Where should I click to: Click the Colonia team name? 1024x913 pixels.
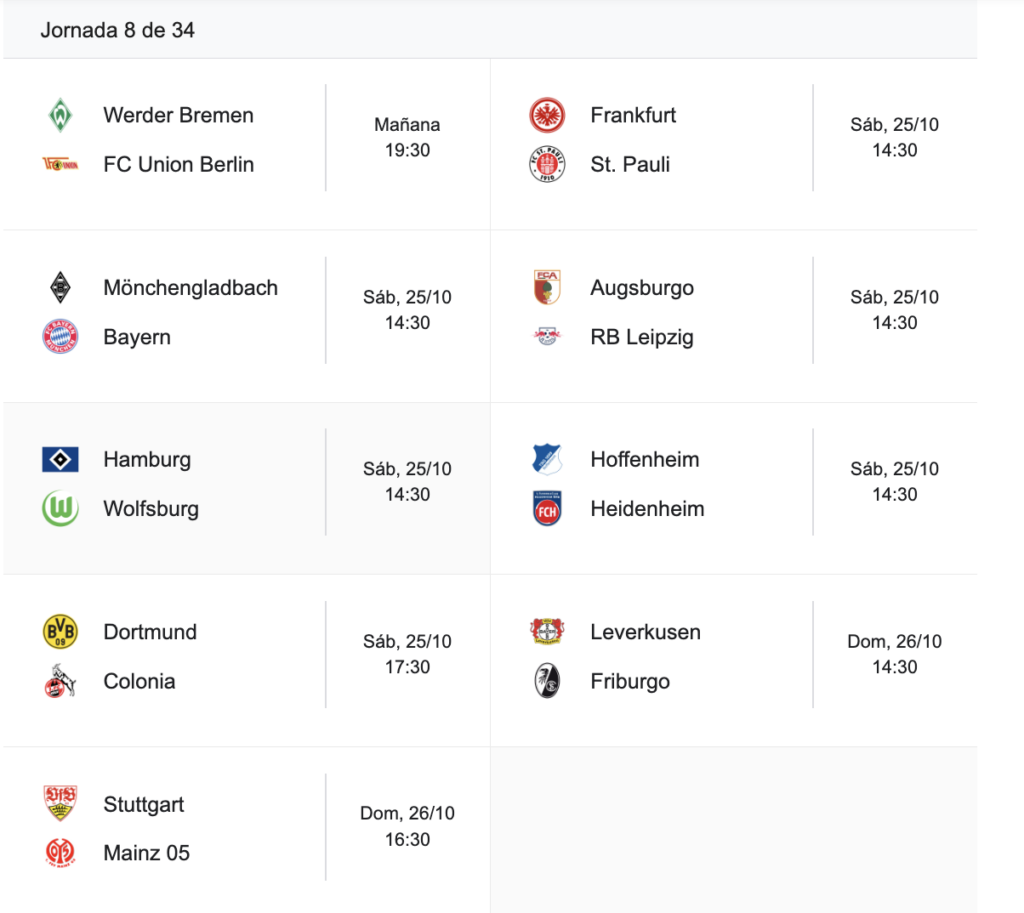click(139, 681)
